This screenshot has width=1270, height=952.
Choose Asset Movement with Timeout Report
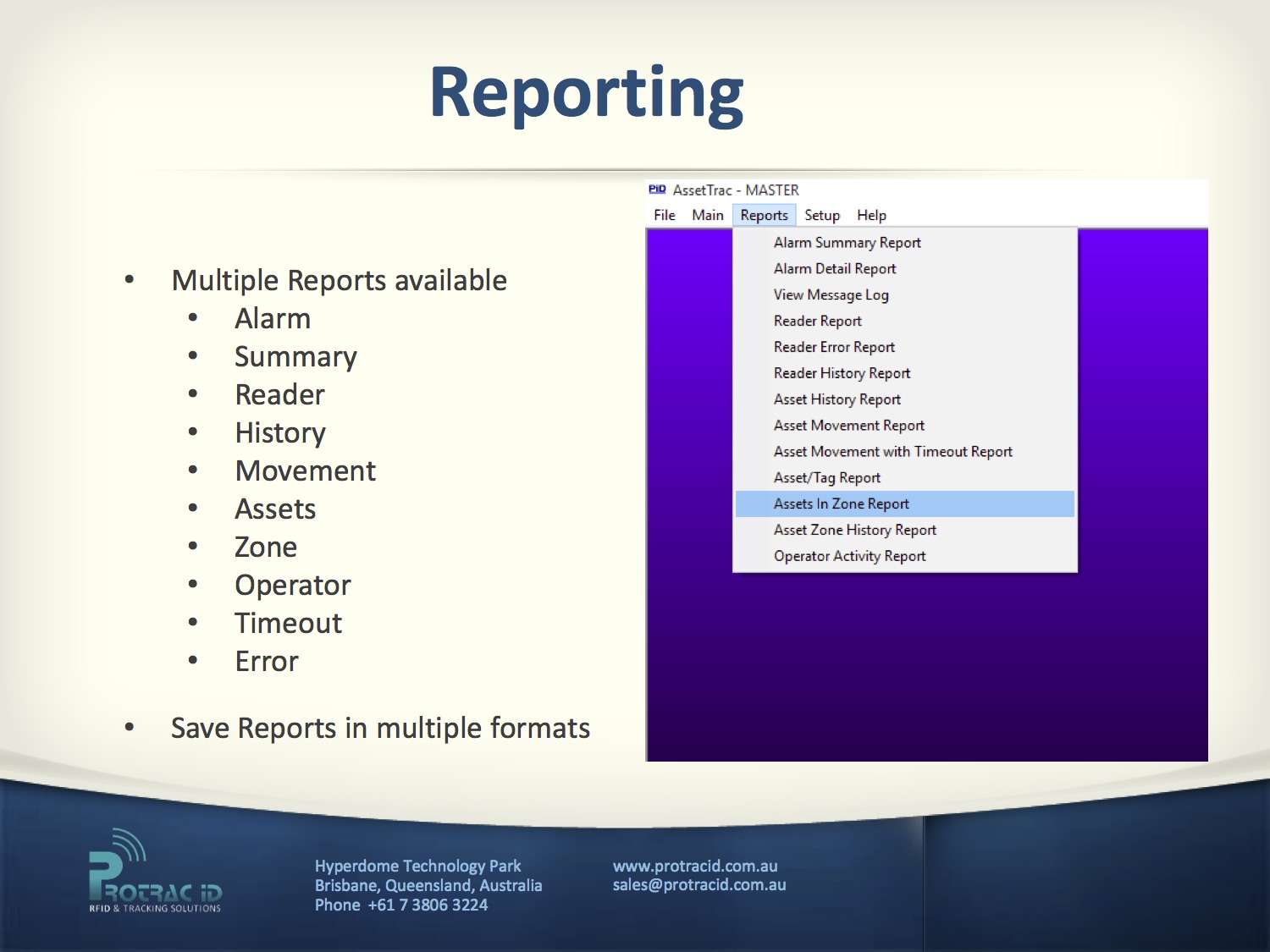pyautogui.click(x=892, y=452)
